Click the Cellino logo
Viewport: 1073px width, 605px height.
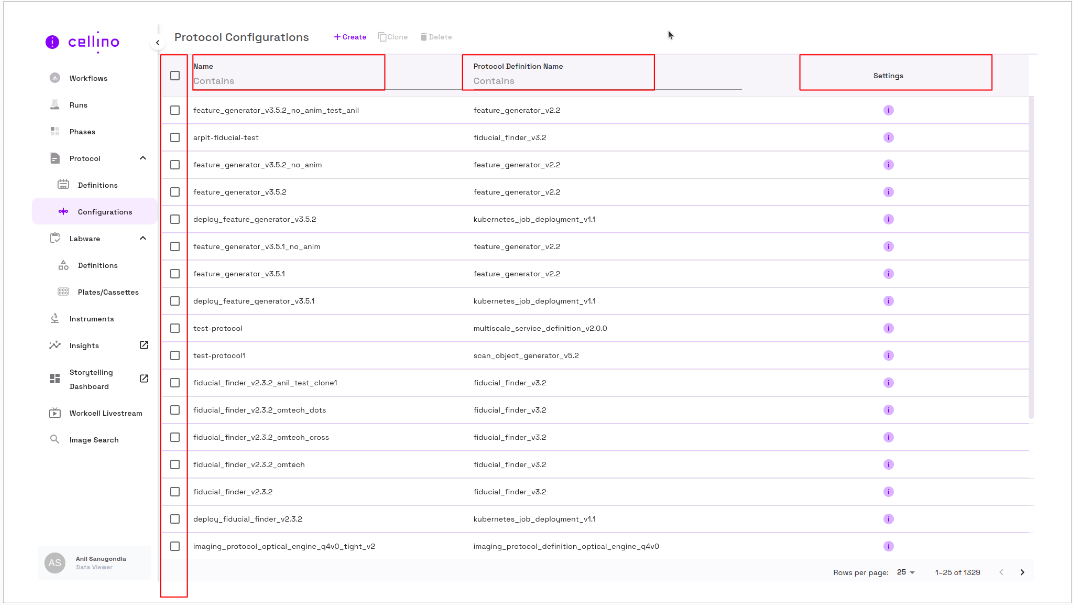point(83,42)
